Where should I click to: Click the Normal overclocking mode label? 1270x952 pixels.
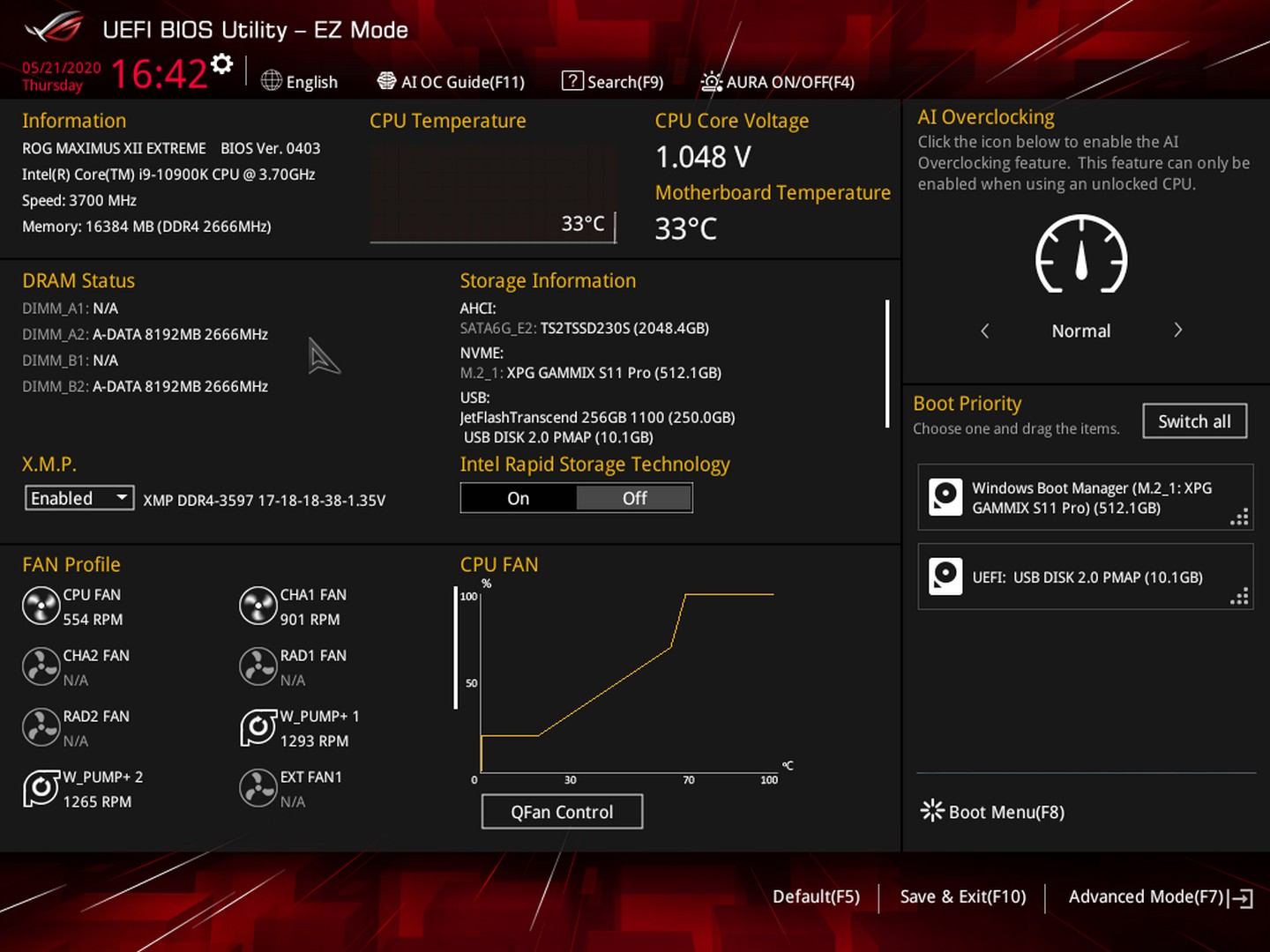[1081, 331]
